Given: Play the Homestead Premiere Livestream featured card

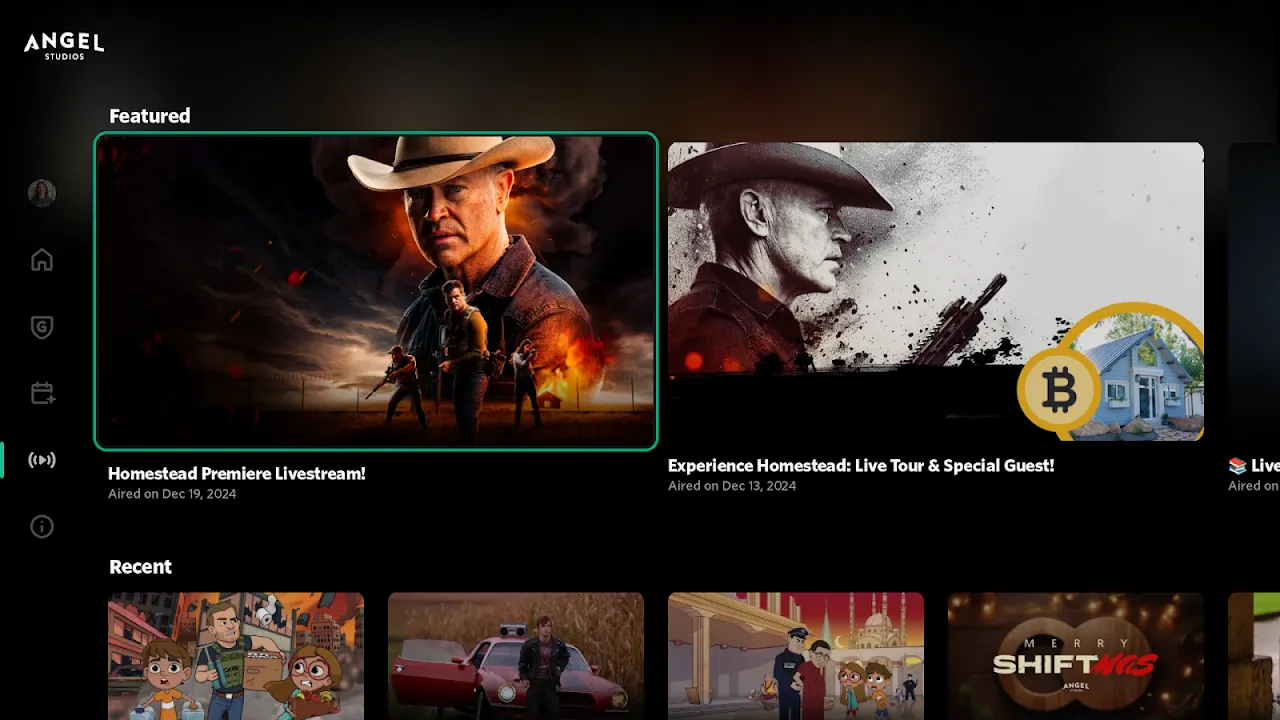Looking at the screenshot, I should pyautogui.click(x=376, y=291).
